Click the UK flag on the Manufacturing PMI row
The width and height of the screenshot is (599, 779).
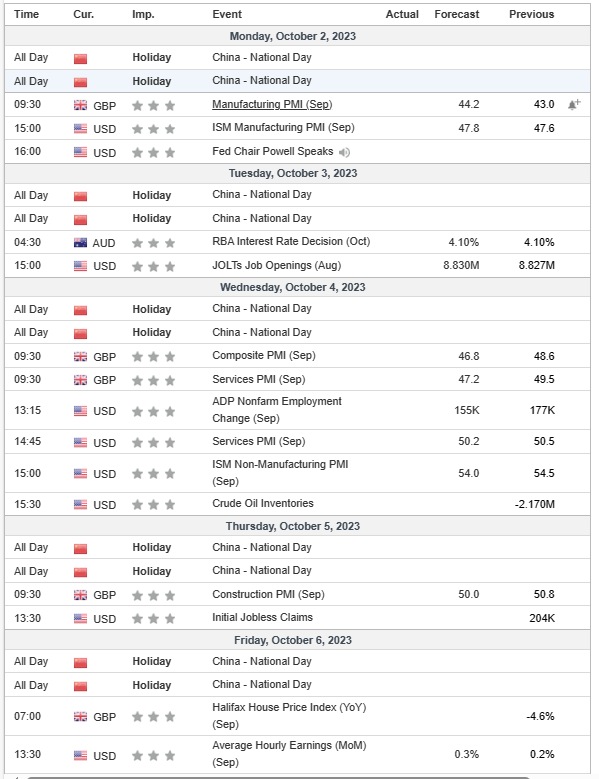click(80, 105)
